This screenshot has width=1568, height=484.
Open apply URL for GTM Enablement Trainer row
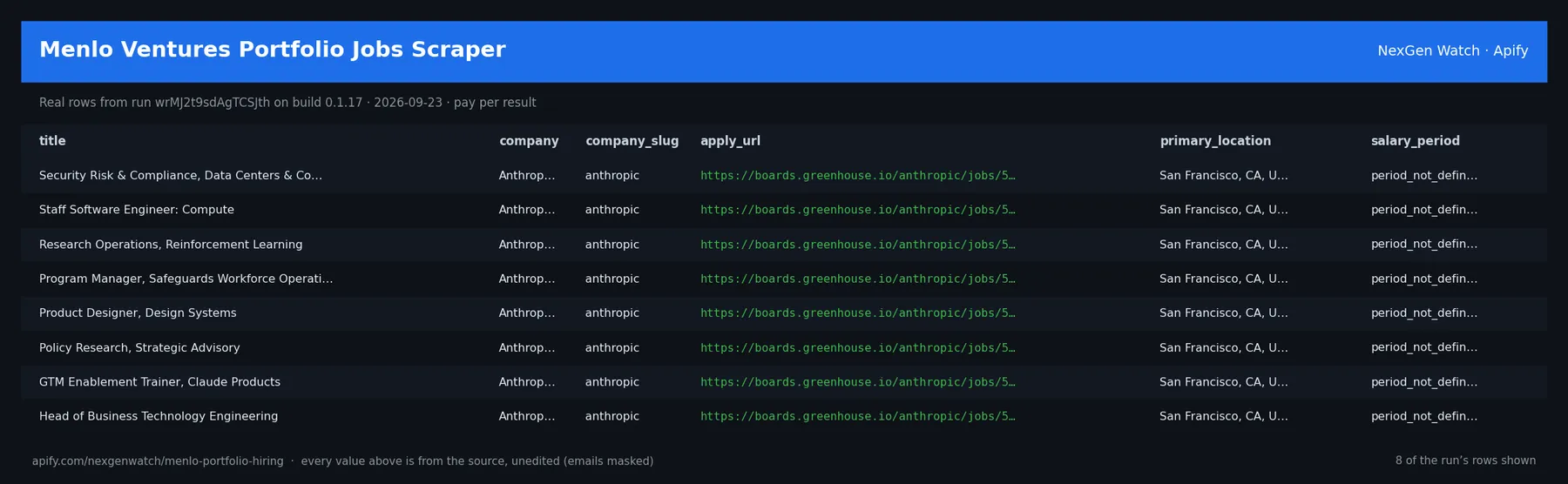[x=857, y=382]
